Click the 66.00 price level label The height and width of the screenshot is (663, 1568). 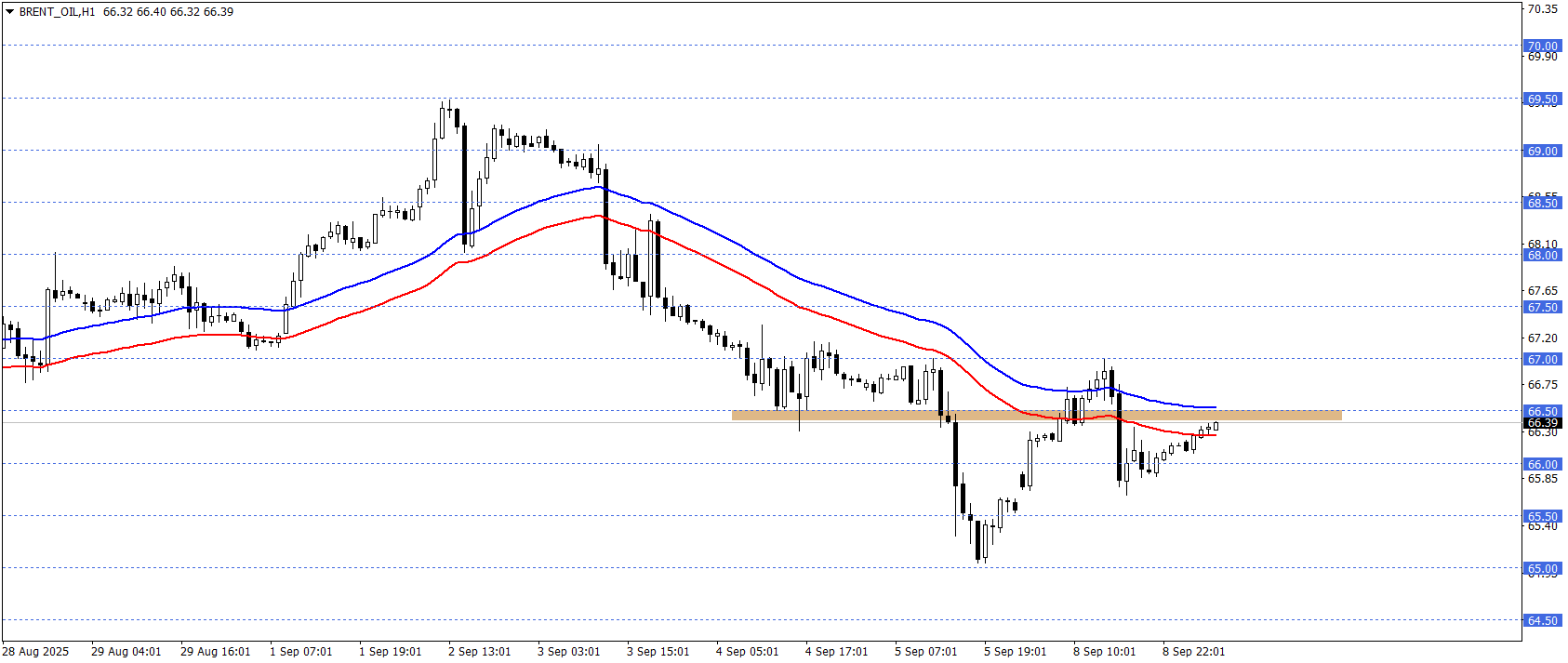(1542, 464)
